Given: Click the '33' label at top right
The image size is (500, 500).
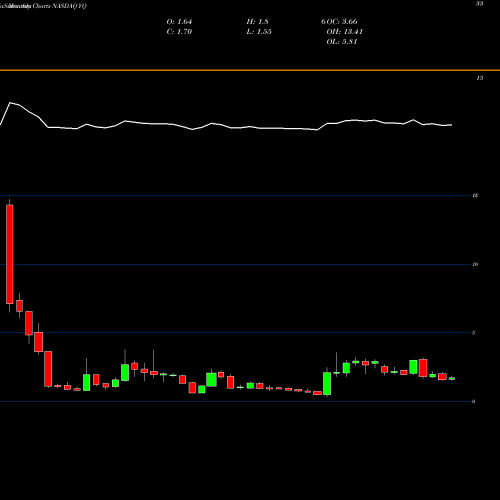Looking at the screenshot, I should click(480, 4).
